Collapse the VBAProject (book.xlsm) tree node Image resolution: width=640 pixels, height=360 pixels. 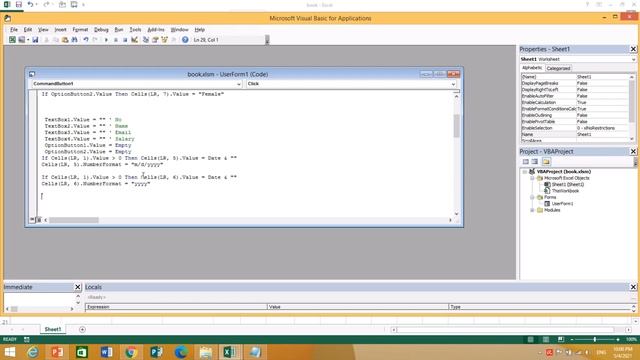[x=525, y=172]
